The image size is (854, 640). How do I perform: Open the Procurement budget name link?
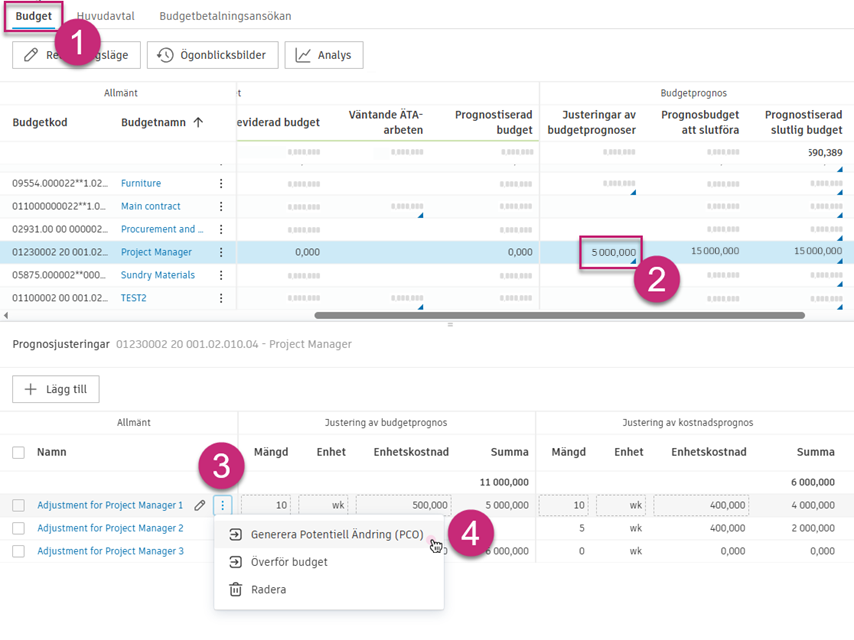157,230
